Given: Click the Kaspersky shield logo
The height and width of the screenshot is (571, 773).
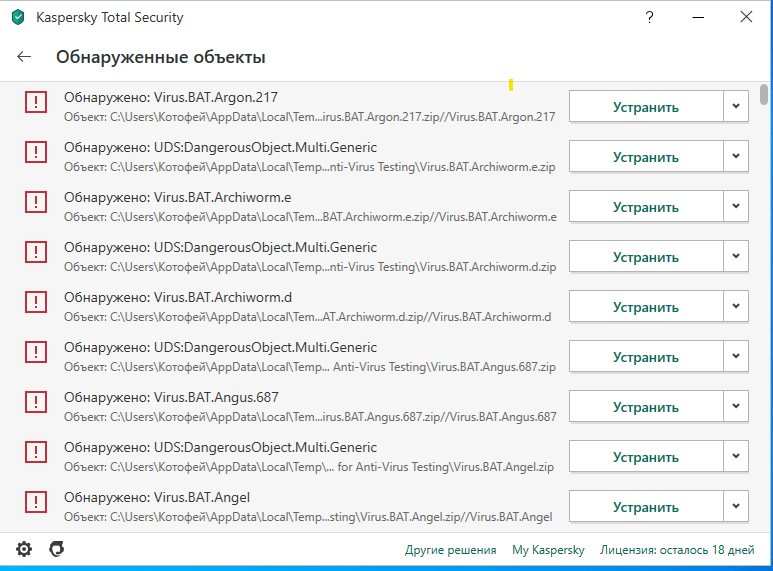Looking at the screenshot, I should [x=18, y=17].
